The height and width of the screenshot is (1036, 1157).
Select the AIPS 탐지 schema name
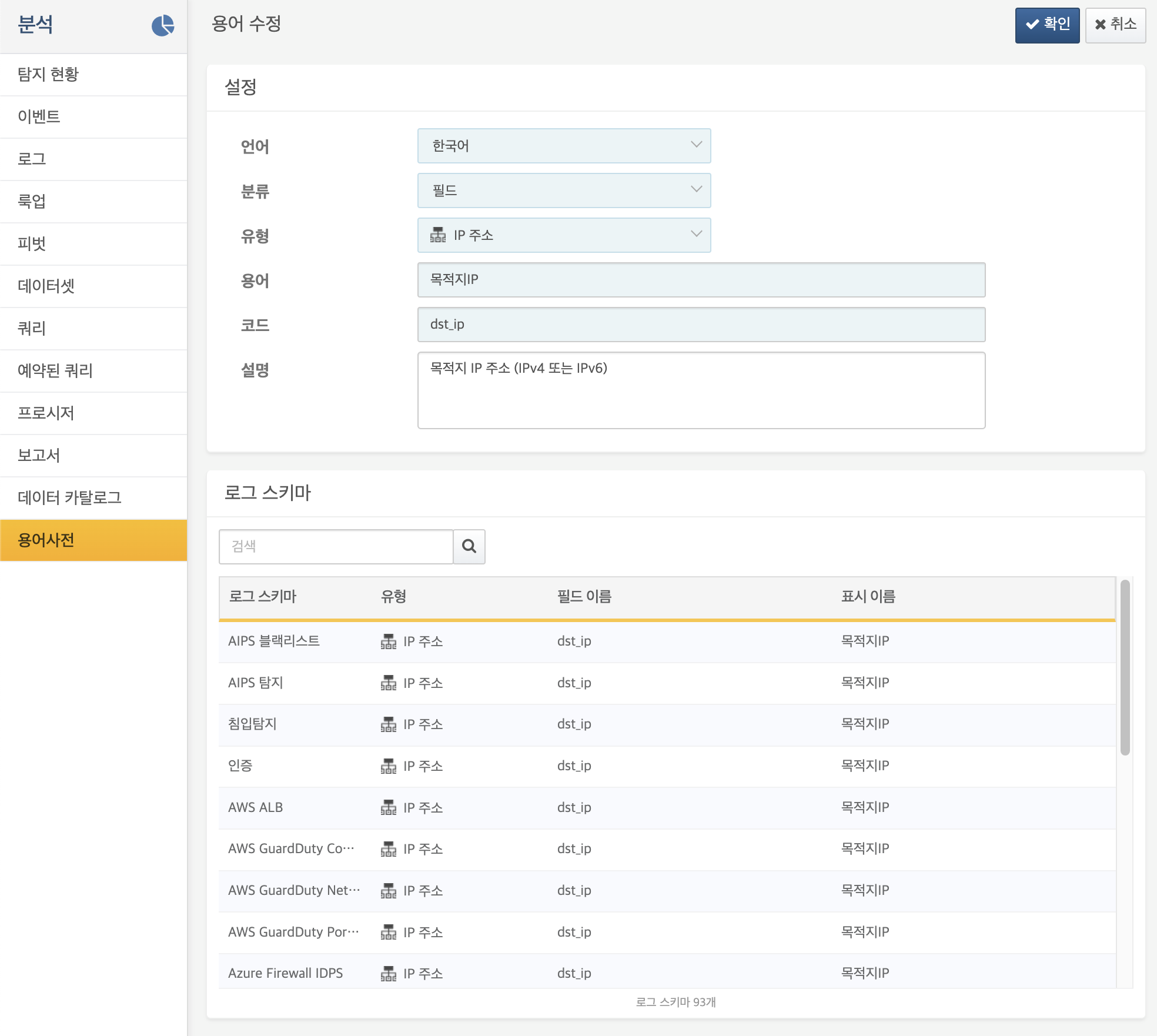[x=256, y=683]
